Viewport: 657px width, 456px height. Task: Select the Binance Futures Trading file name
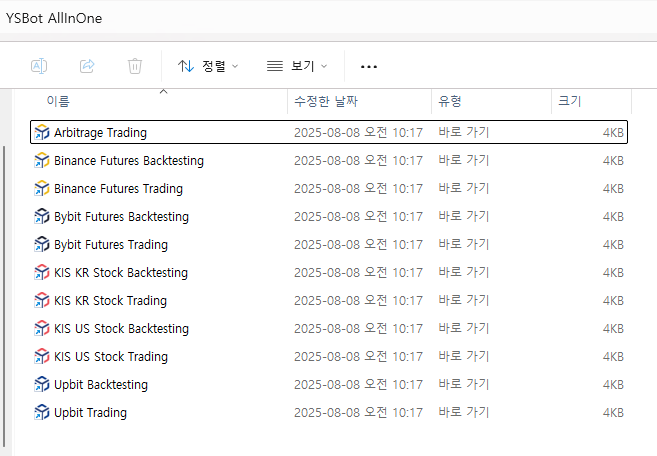[119, 189]
